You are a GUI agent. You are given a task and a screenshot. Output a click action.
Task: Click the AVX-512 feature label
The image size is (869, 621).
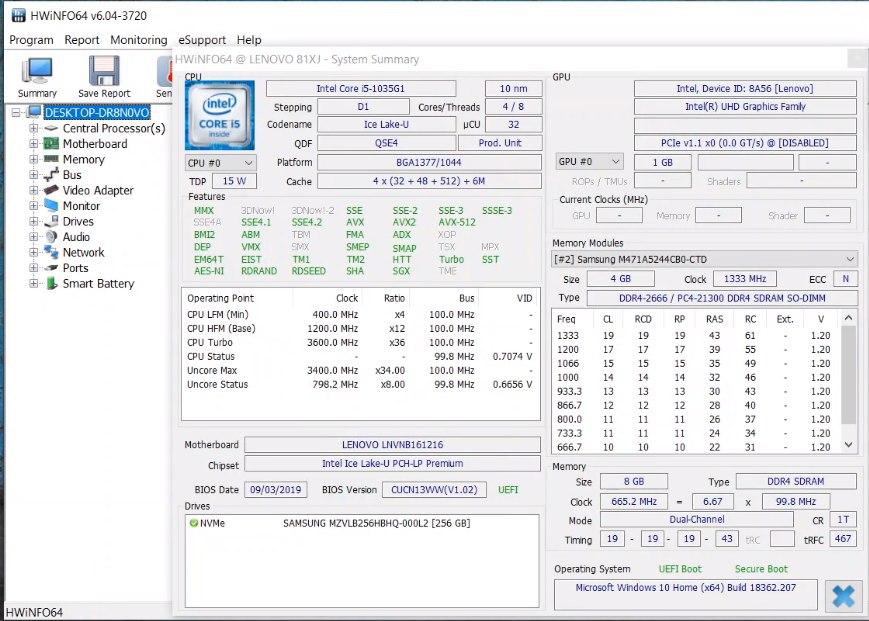(457, 222)
